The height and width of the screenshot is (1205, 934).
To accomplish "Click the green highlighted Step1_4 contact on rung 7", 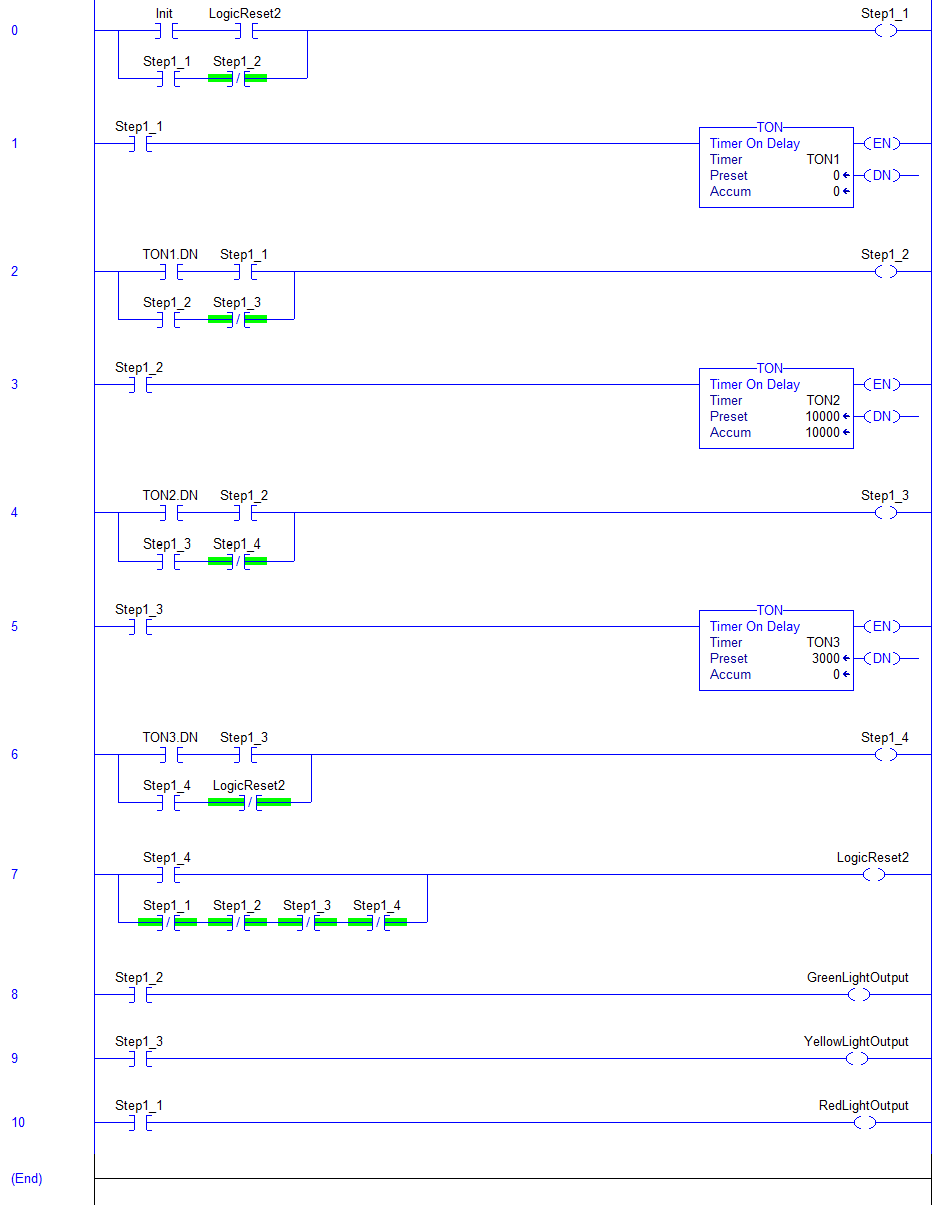I will click(376, 923).
